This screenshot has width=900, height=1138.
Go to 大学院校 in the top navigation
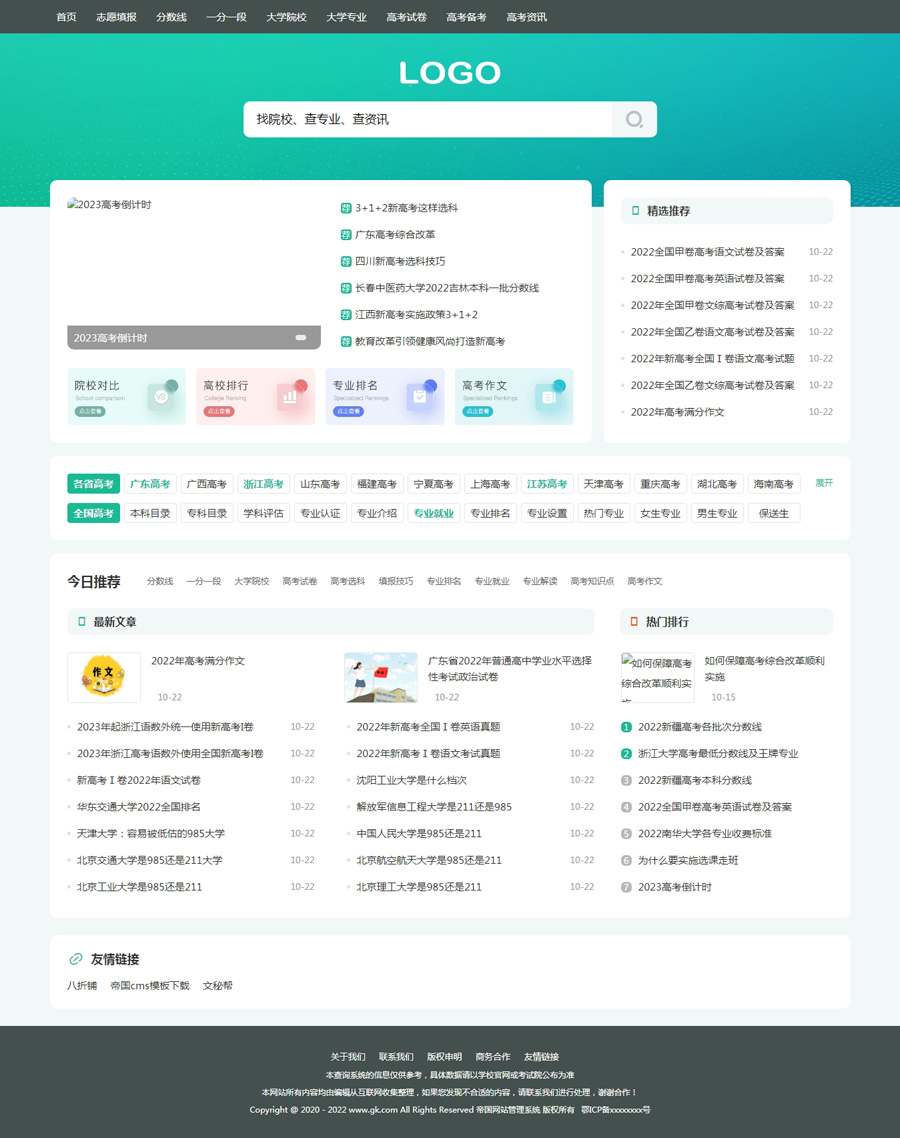pyautogui.click(x=286, y=17)
